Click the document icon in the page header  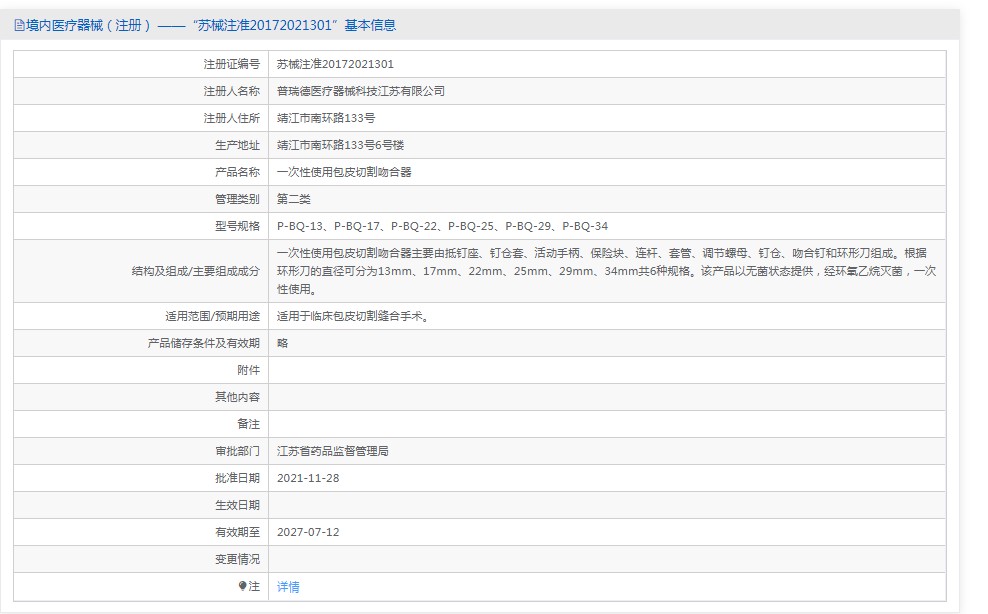19,26
